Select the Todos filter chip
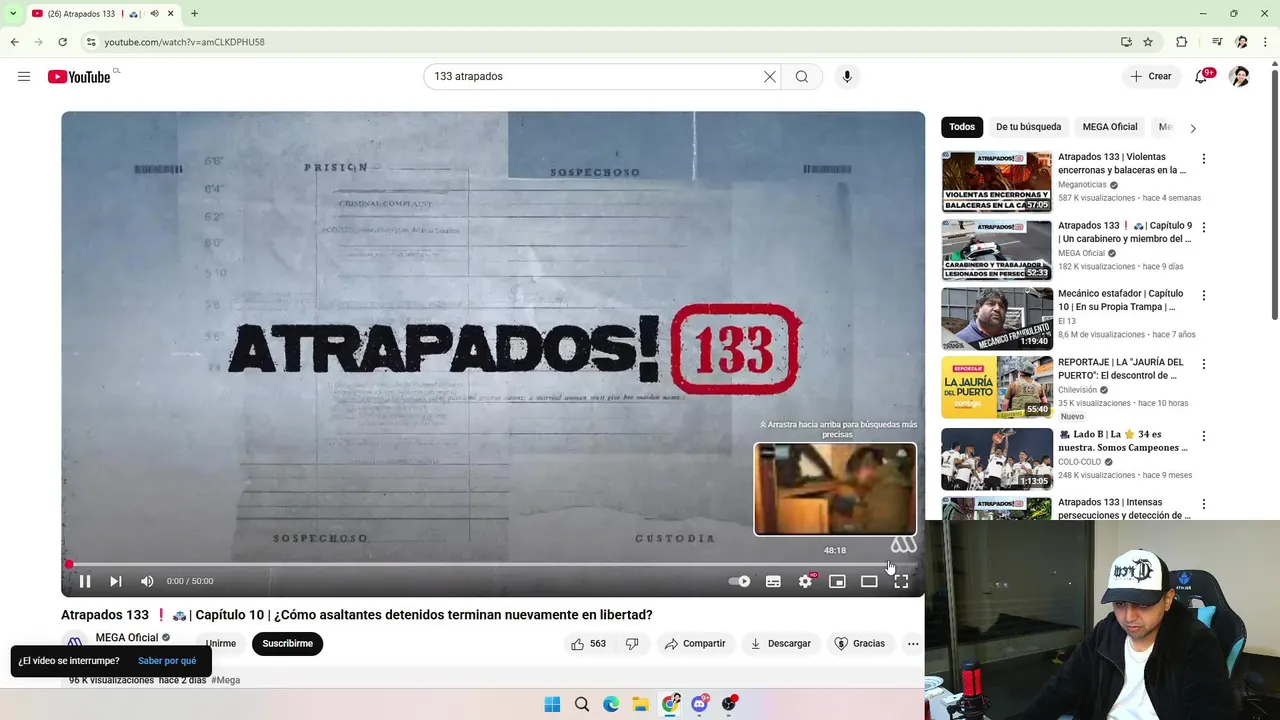 [962, 127]
